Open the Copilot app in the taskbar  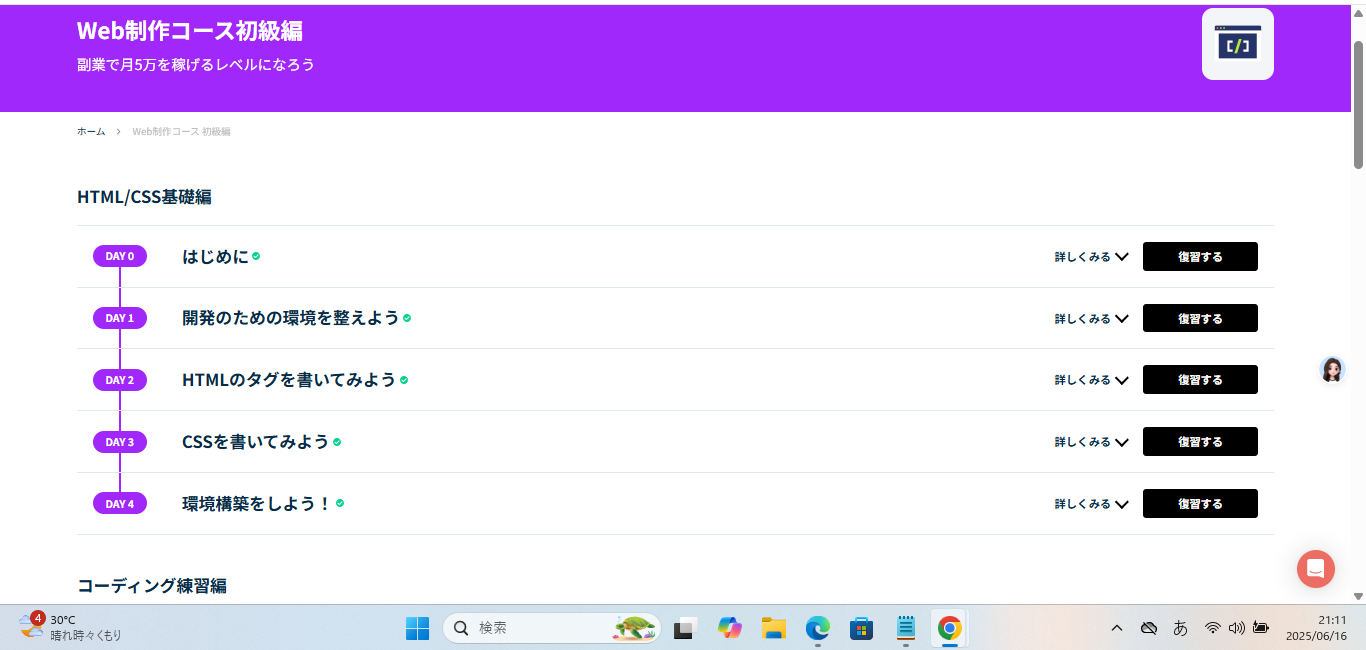pos(729,628)
